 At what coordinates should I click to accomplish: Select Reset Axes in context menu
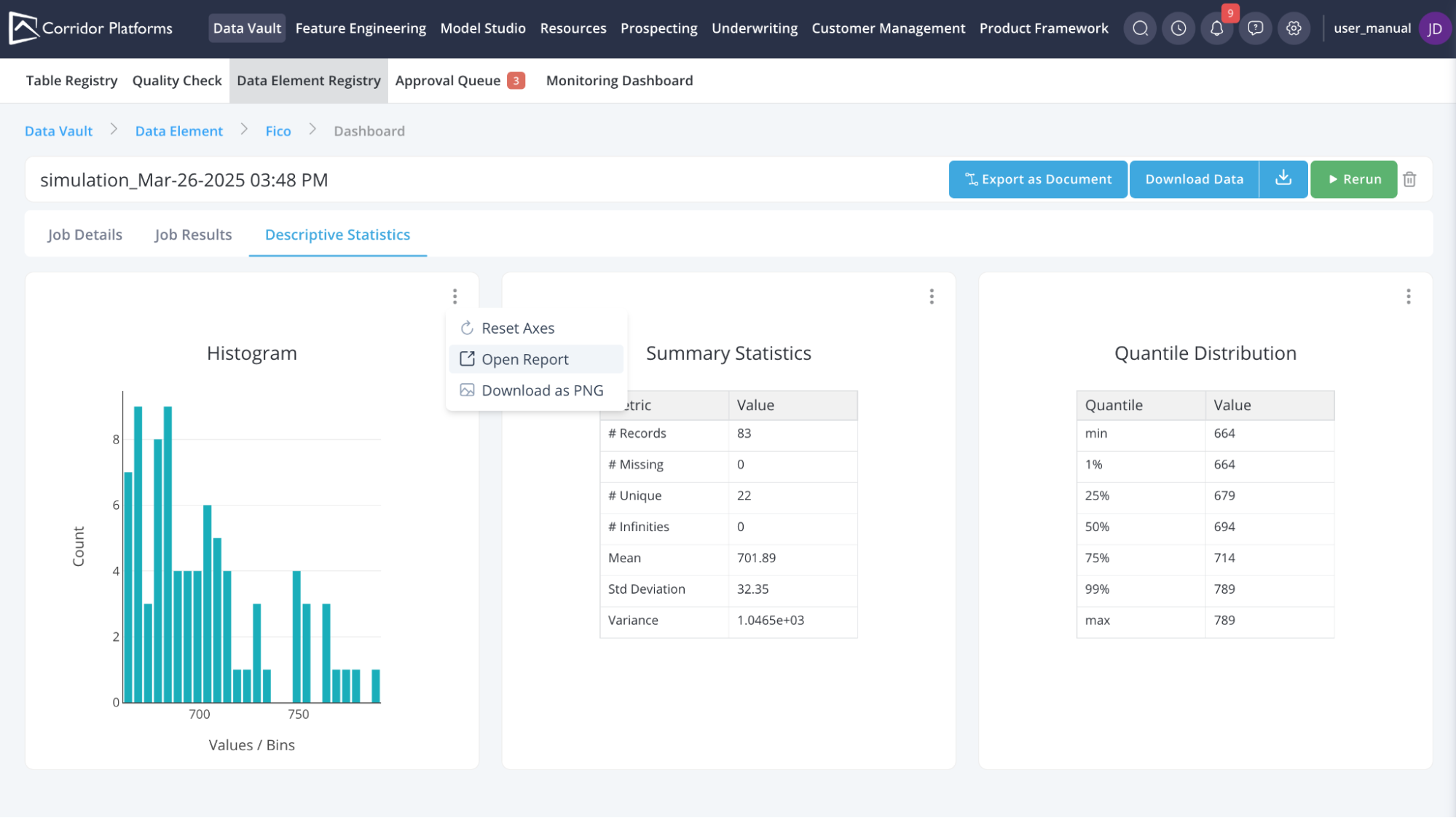[517, 329]
